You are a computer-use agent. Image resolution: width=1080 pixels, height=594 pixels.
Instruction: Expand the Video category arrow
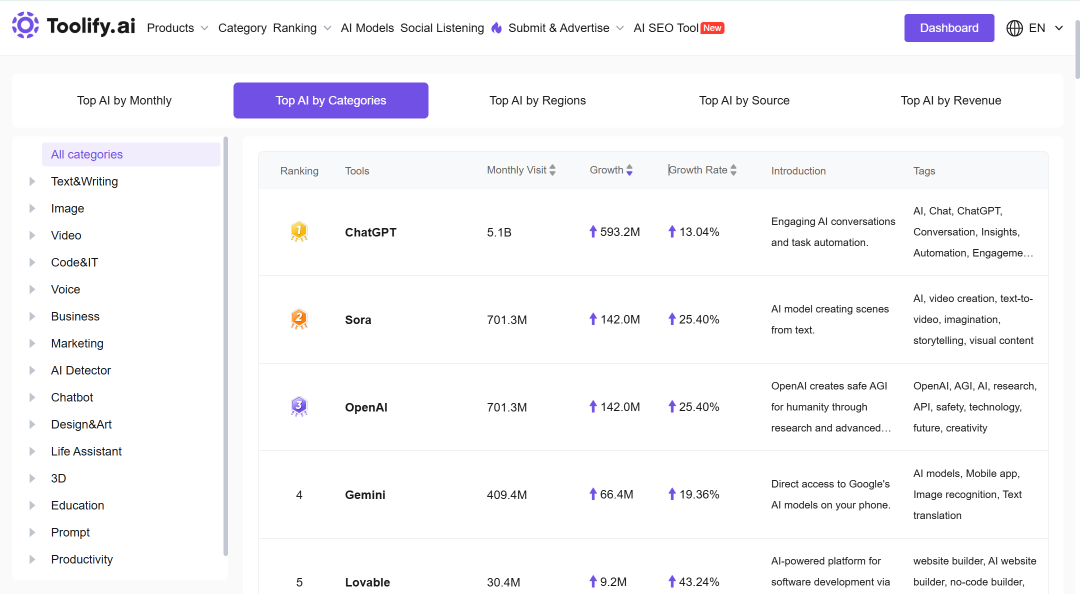32,235
